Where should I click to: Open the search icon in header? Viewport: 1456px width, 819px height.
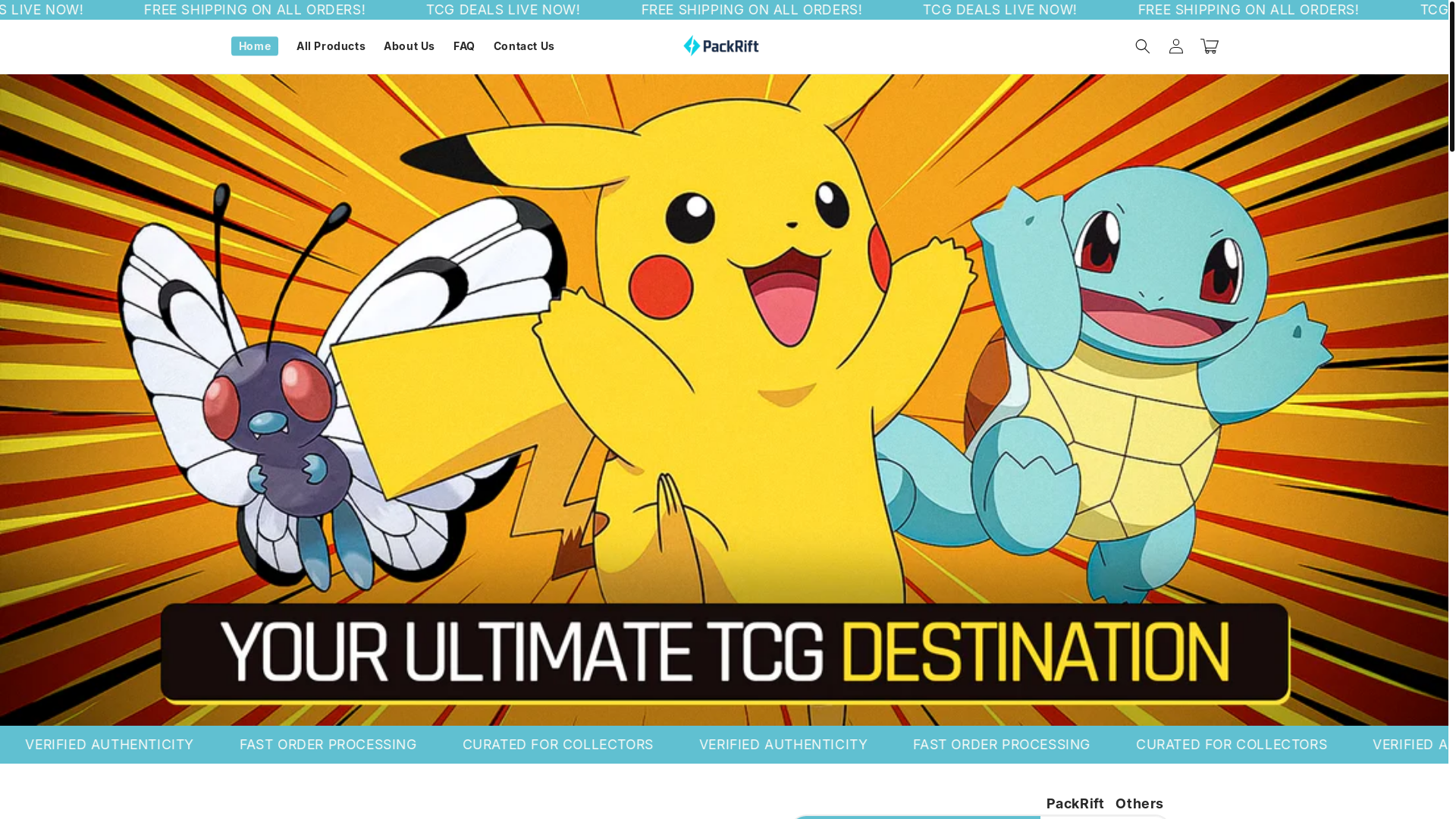[1142, 46]
